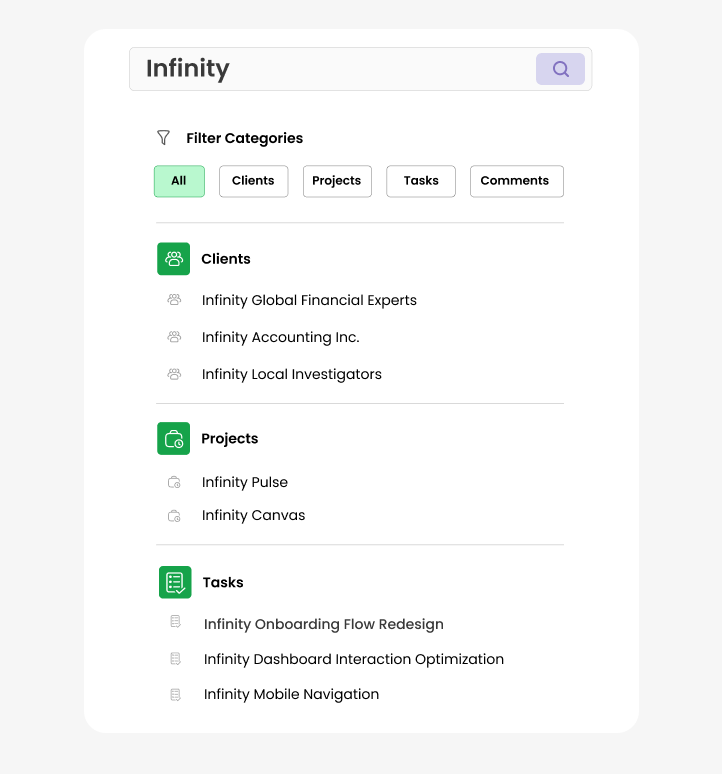The width and height of the screenshot is (722, 774).
Task: Switch filter to Comments
Action: [x=515, y=181]
